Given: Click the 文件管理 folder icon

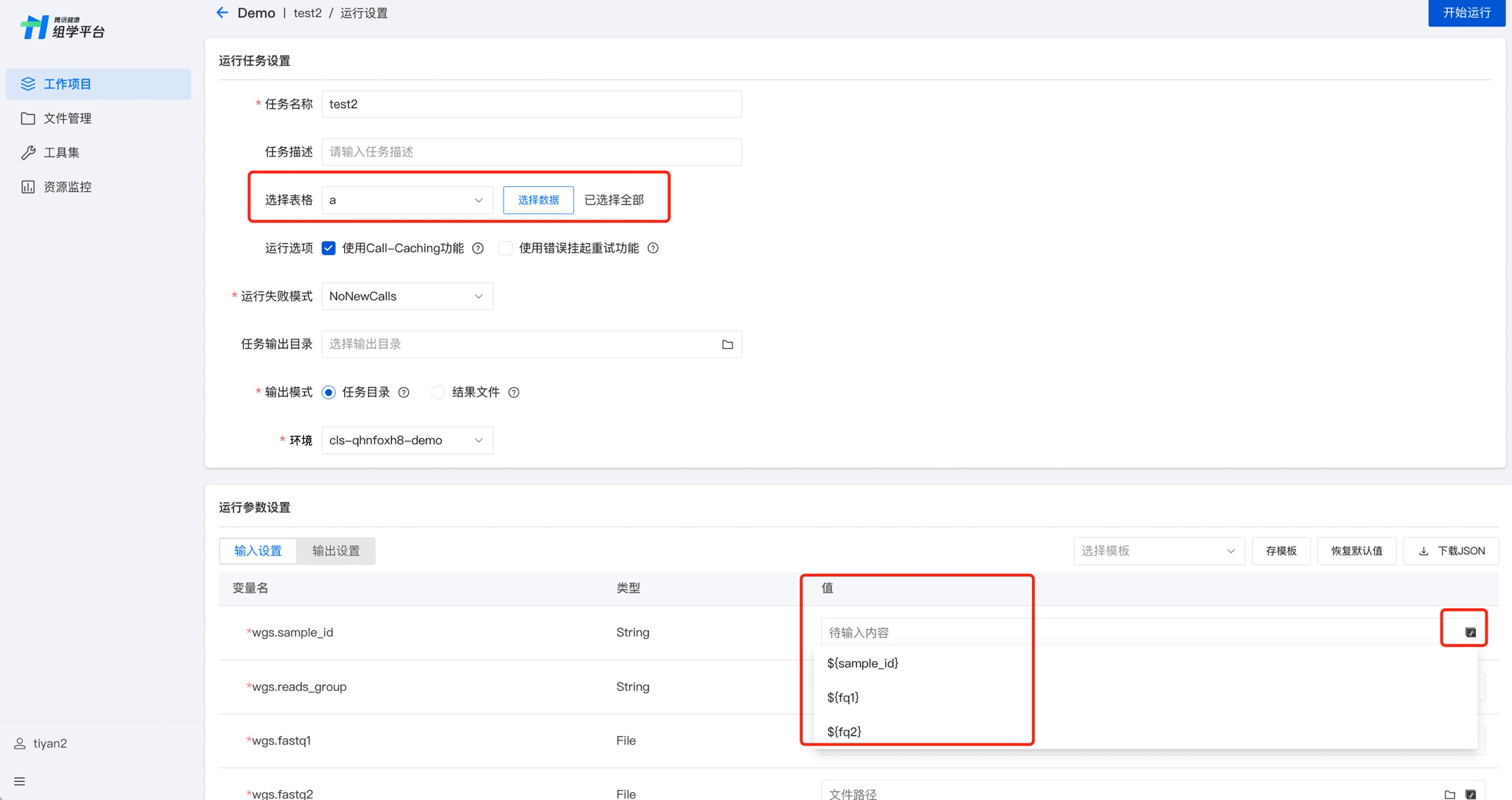Looking at the screenshot, I should click(x=28, y=118).
